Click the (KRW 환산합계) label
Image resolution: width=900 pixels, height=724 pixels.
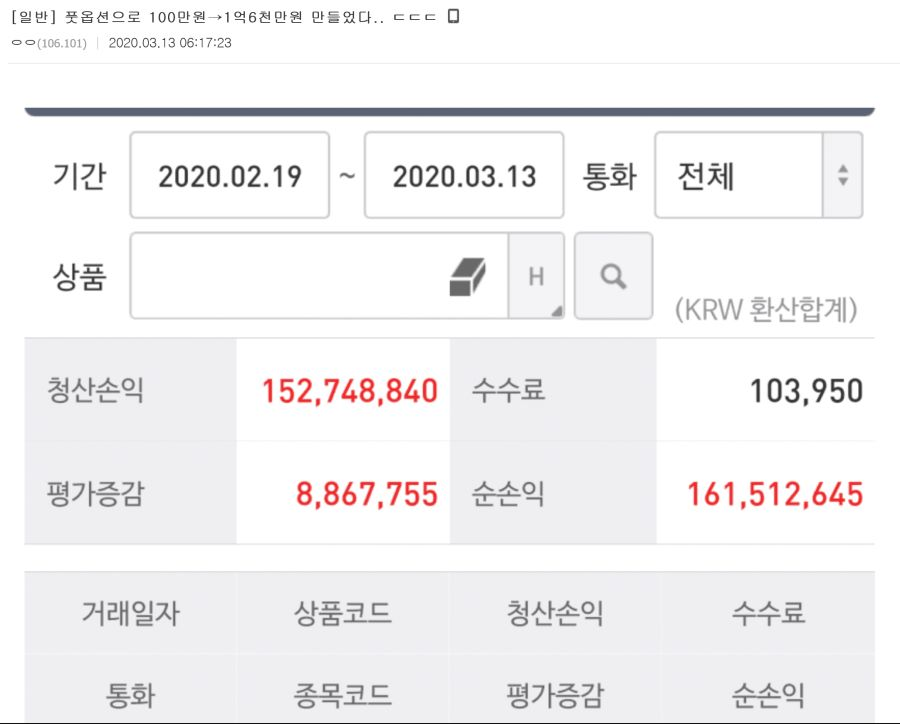(766, 309)
